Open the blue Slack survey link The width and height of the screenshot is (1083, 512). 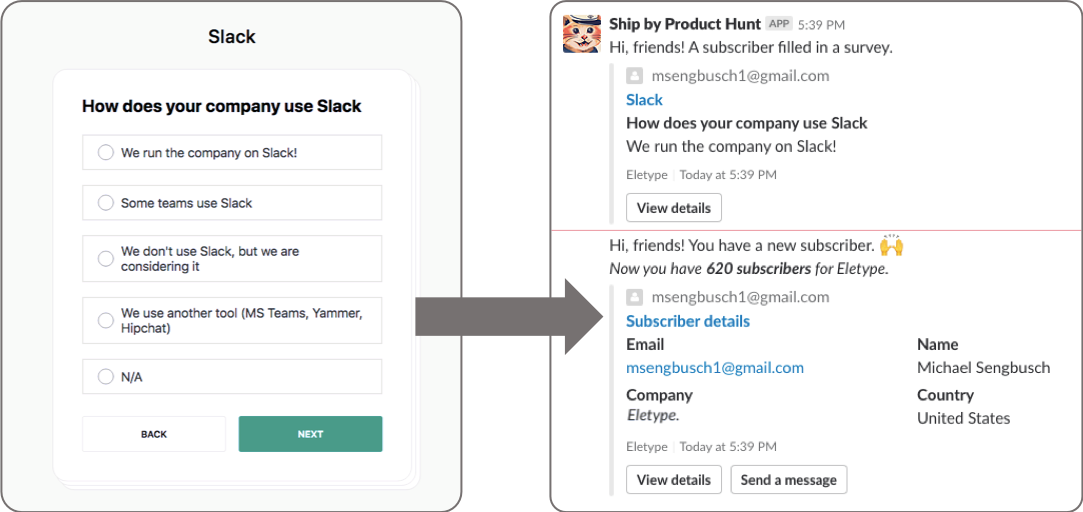(x=644, y=100)
